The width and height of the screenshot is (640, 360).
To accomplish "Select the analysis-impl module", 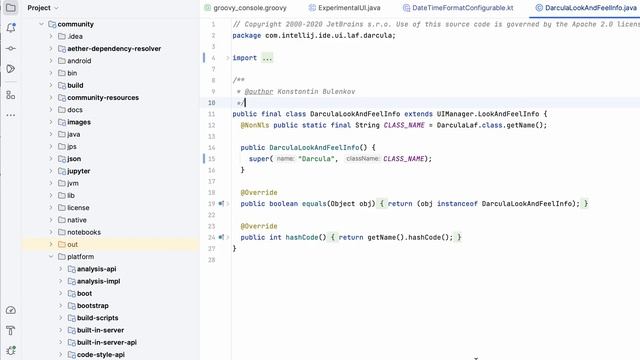I will [x=98, y=281].
